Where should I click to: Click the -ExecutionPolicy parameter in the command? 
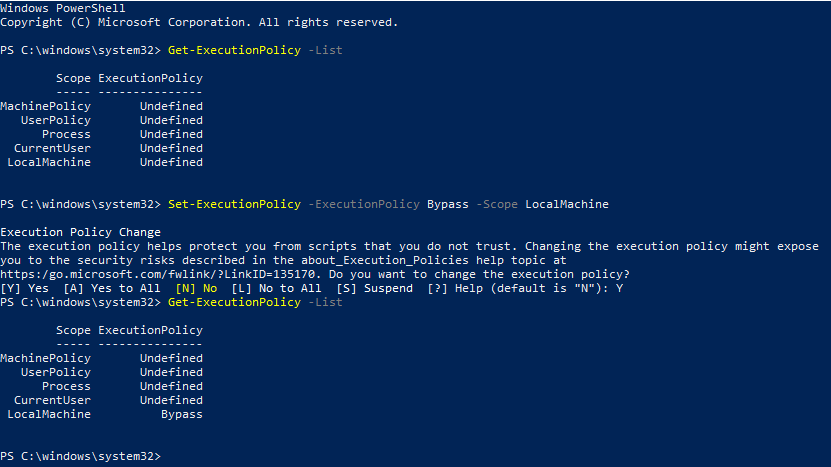tap(363, 204)
